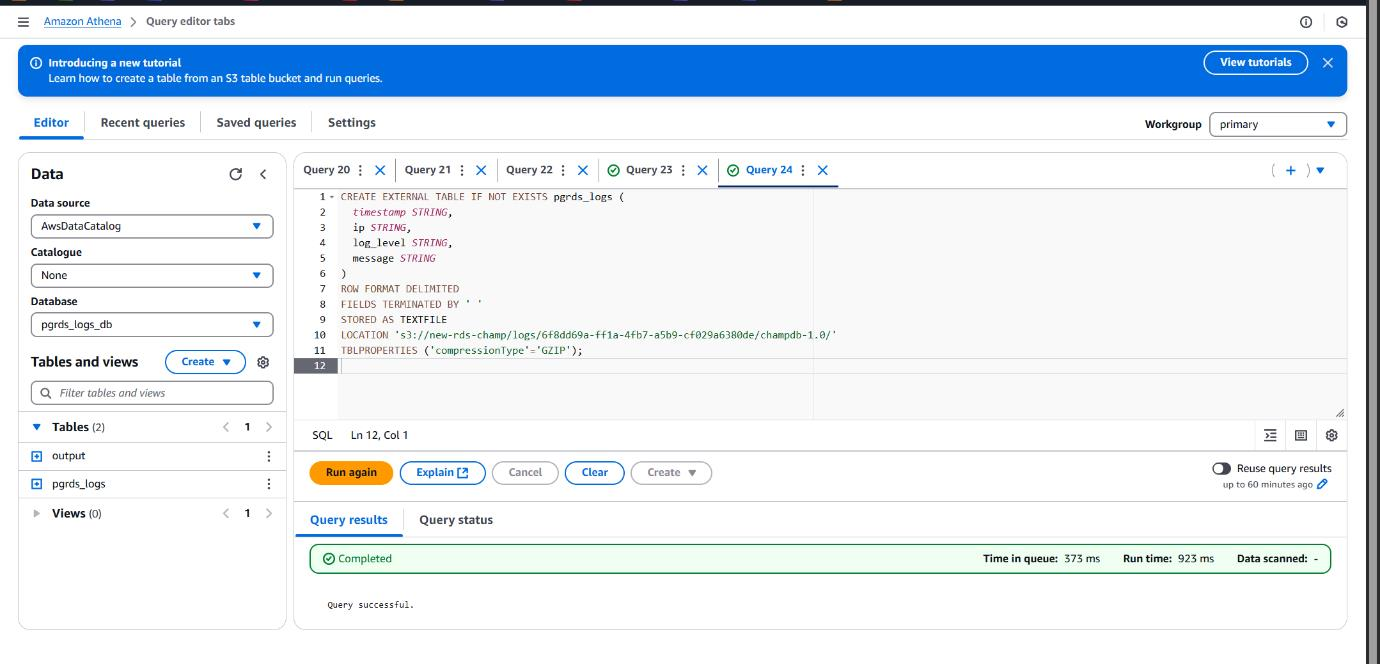This screenshot has width=1380, height=664.
Task: Open the Query 23 tab options menu
Action: point(683,170)
